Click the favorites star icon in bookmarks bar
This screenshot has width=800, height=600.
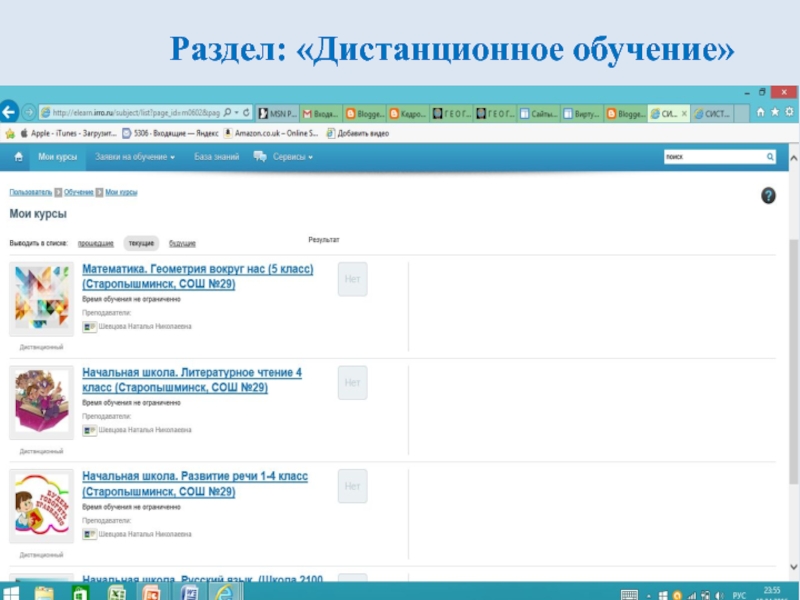click(x=10, y=132)
